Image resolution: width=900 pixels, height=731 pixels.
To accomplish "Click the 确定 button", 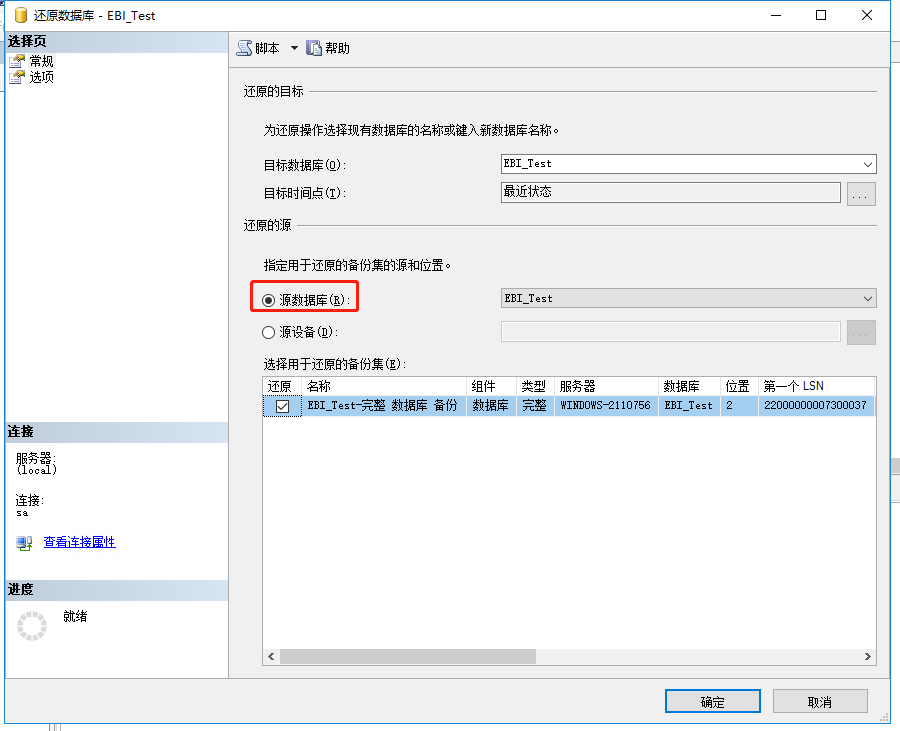I will coord(712,701).
